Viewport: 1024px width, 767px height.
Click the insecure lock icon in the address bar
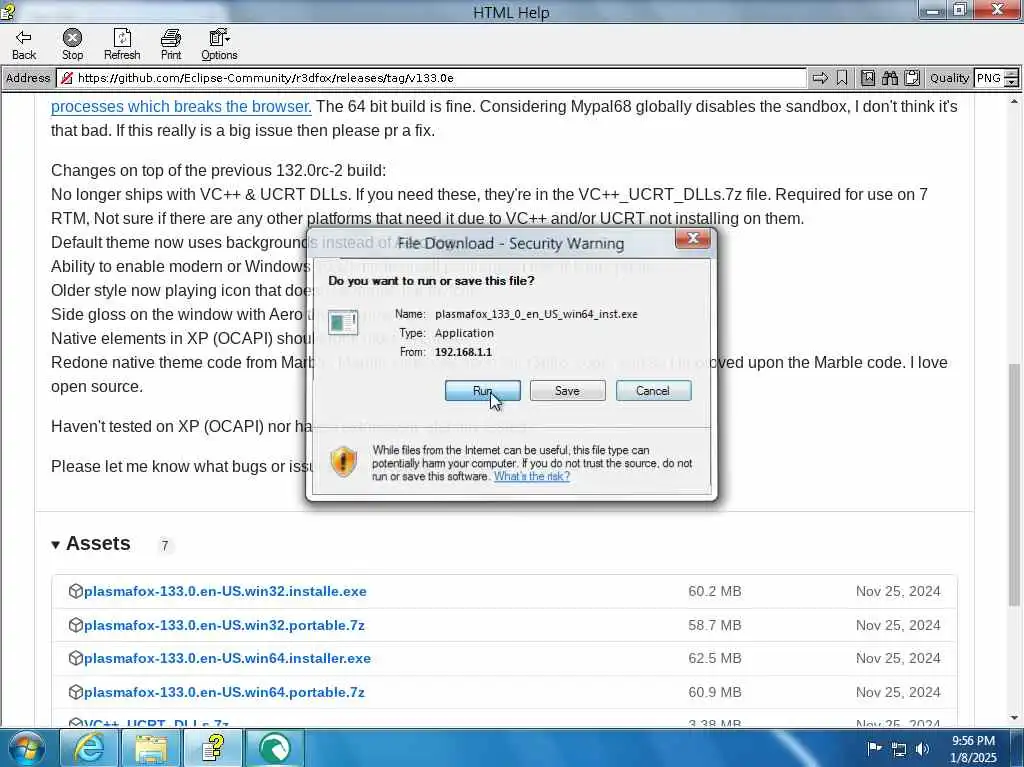[66, 78]
